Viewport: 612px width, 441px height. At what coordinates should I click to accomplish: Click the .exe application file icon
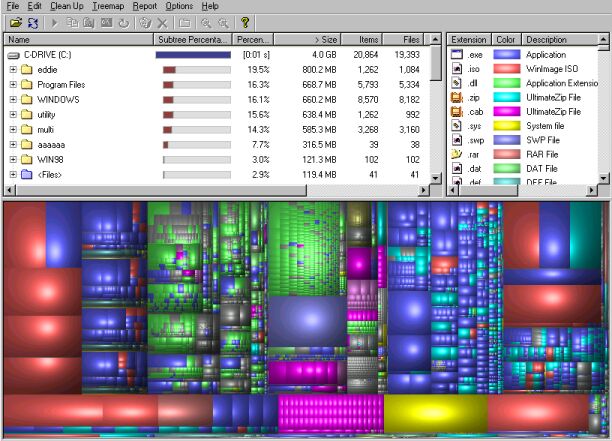(x=457, y=54)
